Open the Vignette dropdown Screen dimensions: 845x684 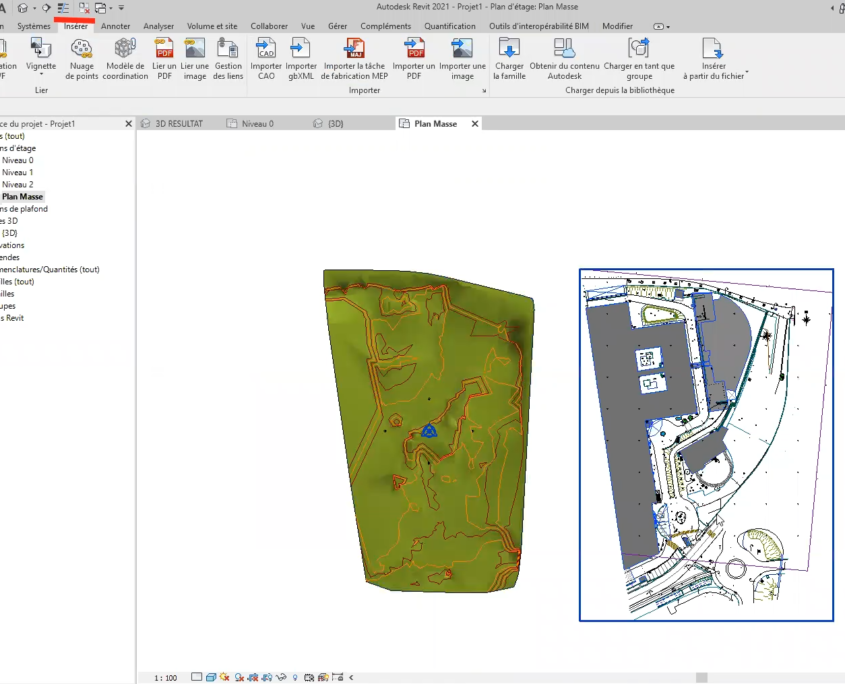coord(41,73)
